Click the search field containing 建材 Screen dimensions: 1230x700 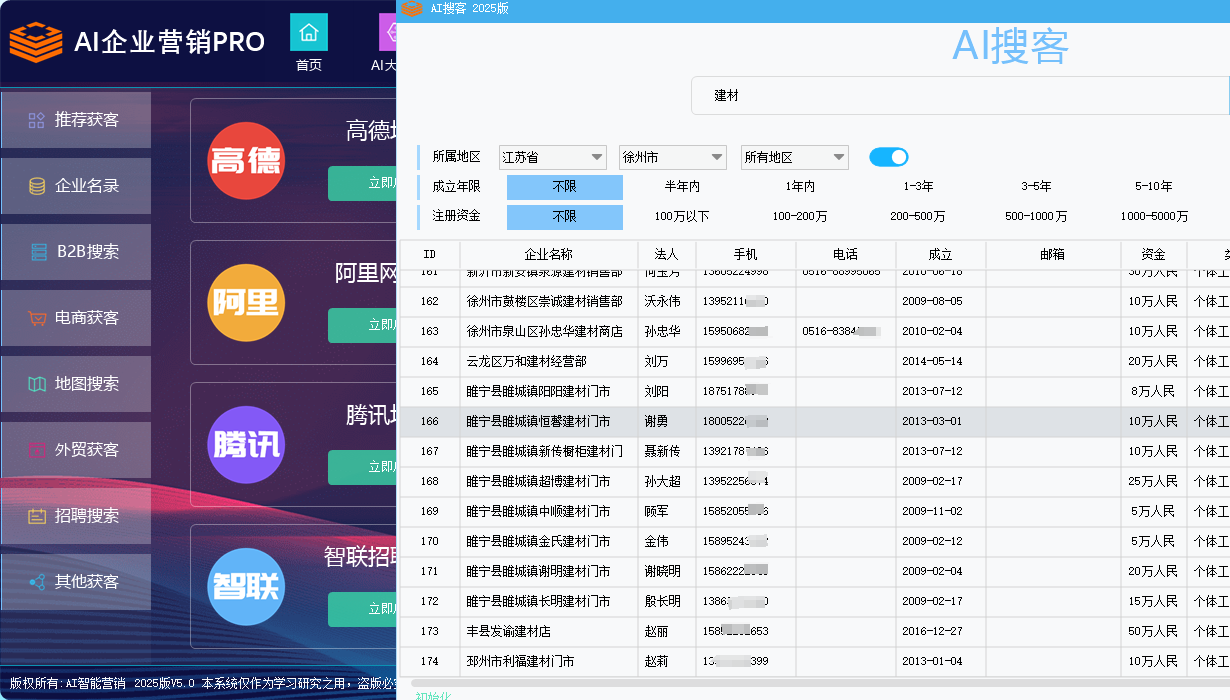pyautogui.click(x=960, y=96)
